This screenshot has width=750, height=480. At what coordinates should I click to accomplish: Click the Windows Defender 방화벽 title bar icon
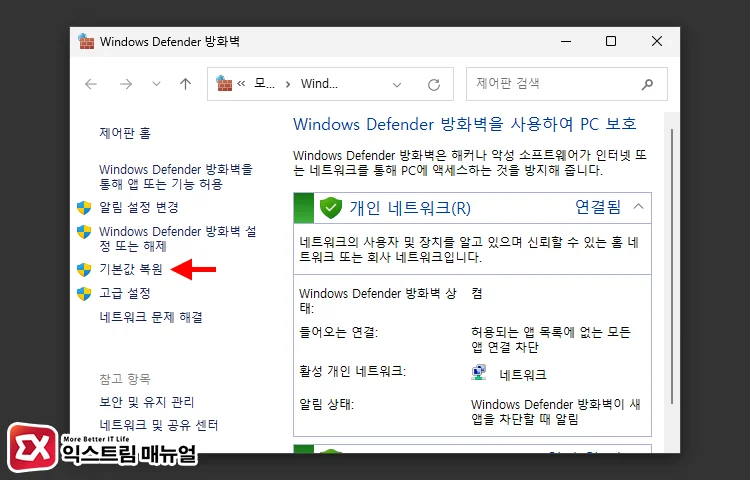coord(86,42)
